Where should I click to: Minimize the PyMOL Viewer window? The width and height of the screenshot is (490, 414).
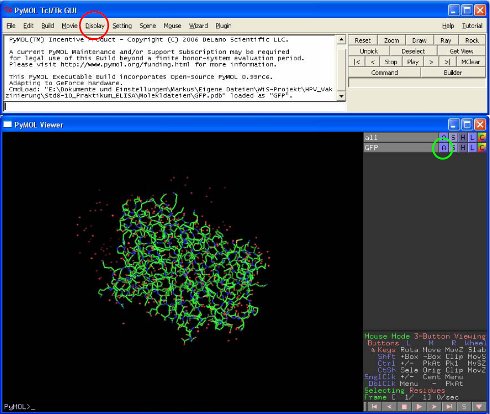[453, 125]
